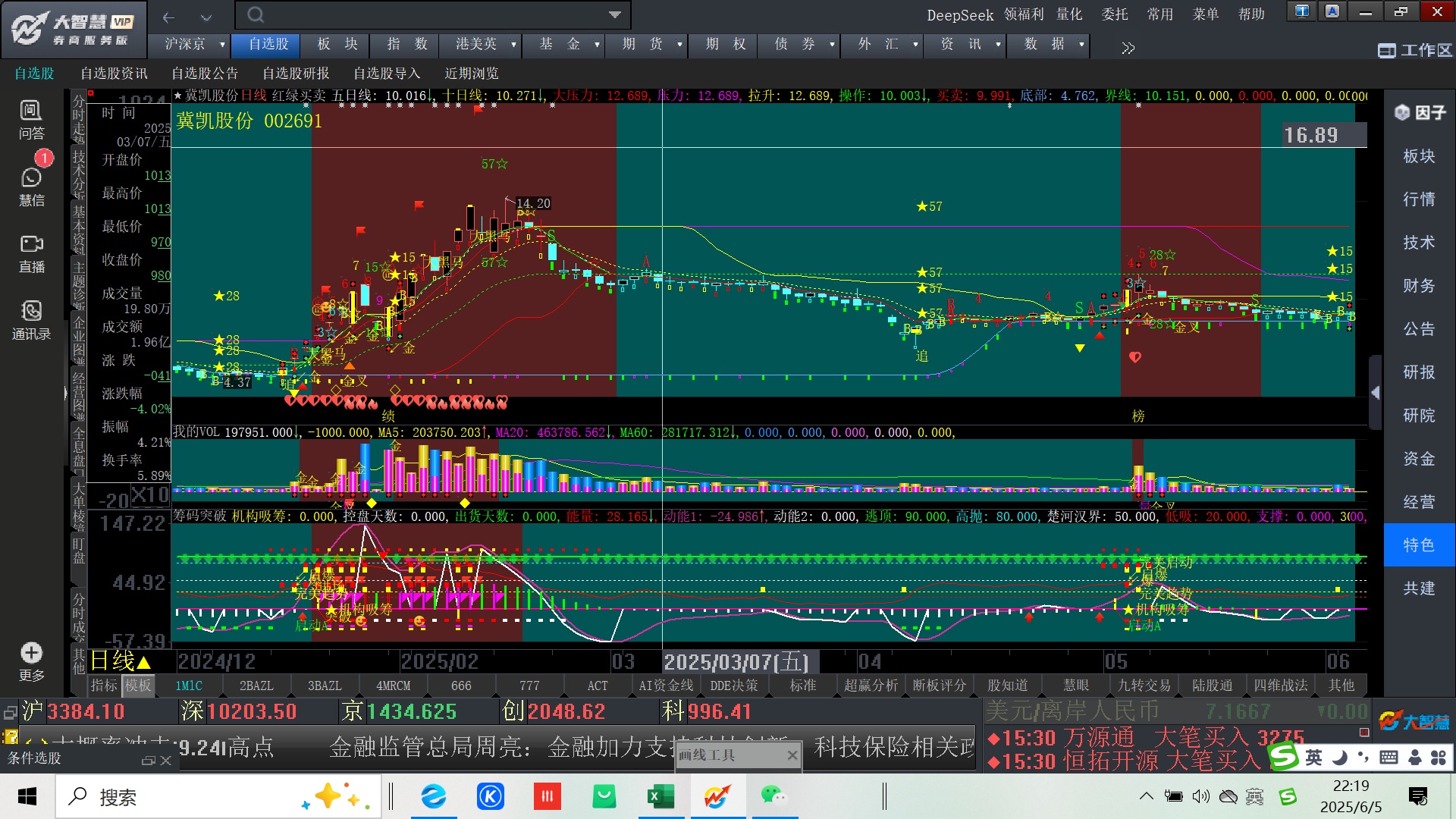Open the 帮助 top menu item
The height and width of the screenshot is (819, 1456).
pos(1251,14)
